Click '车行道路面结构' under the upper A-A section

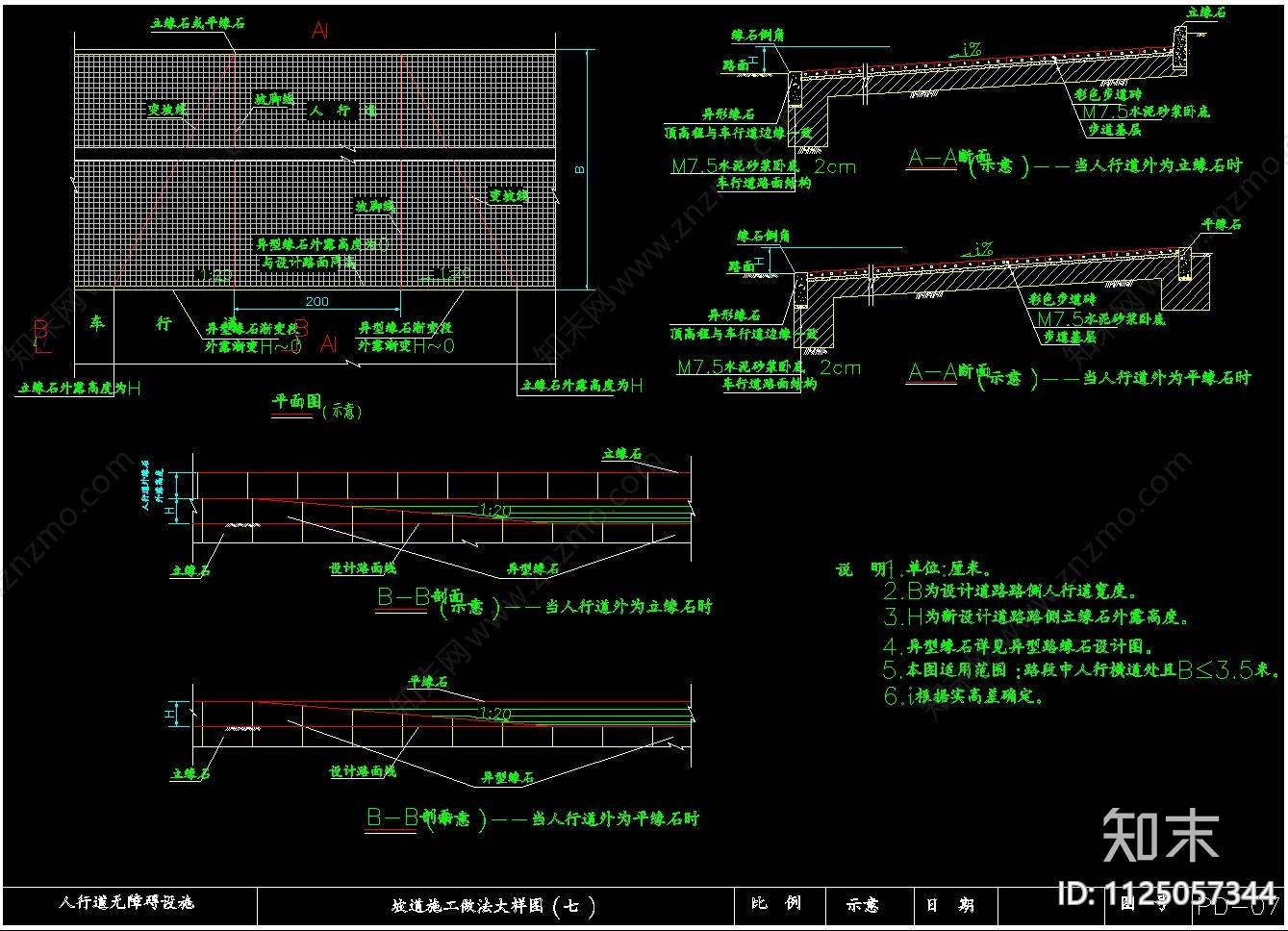click(x=764, y=183)
